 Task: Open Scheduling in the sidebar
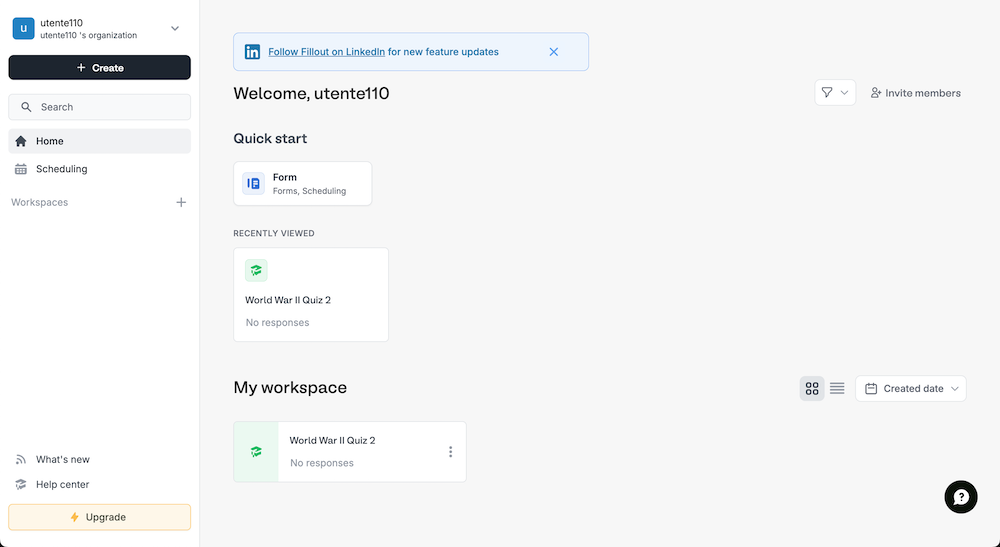click(99, 169)
